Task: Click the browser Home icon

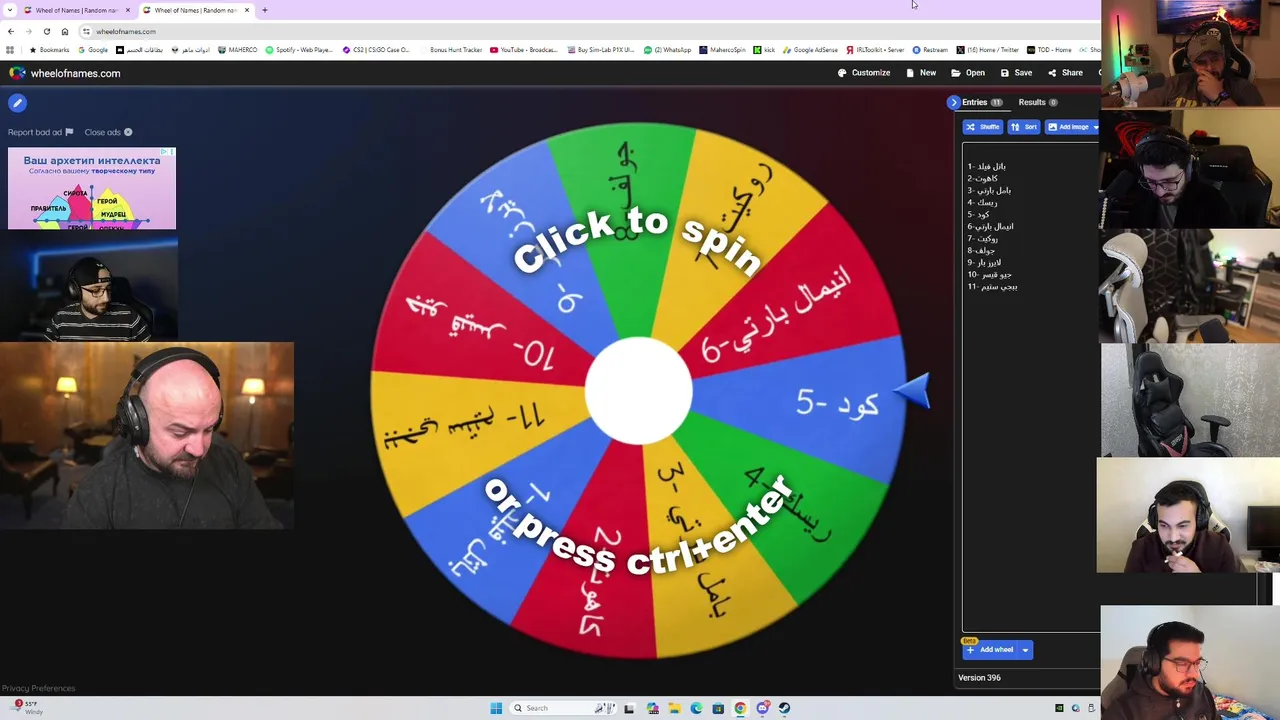Action: (x=65, y=32)
